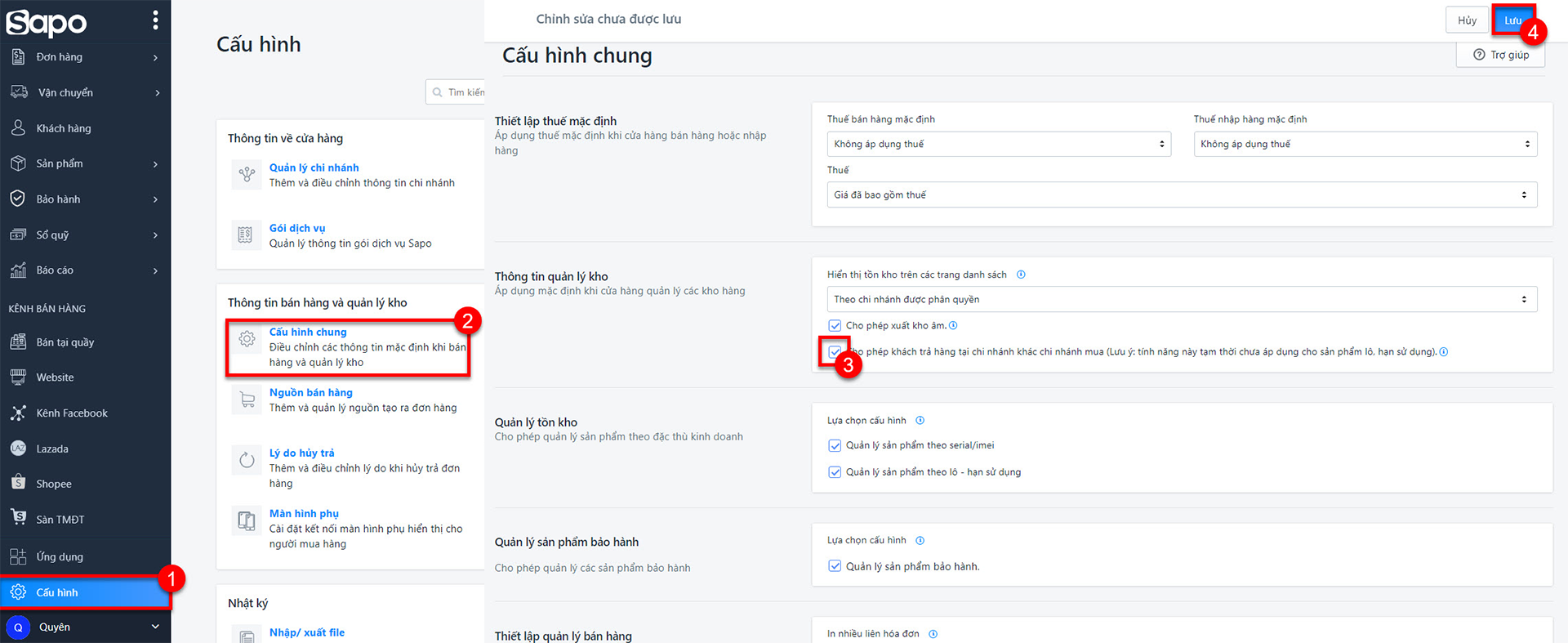
Task: Click the Hủy cancel button
Action: click(x=1467, y=20)
